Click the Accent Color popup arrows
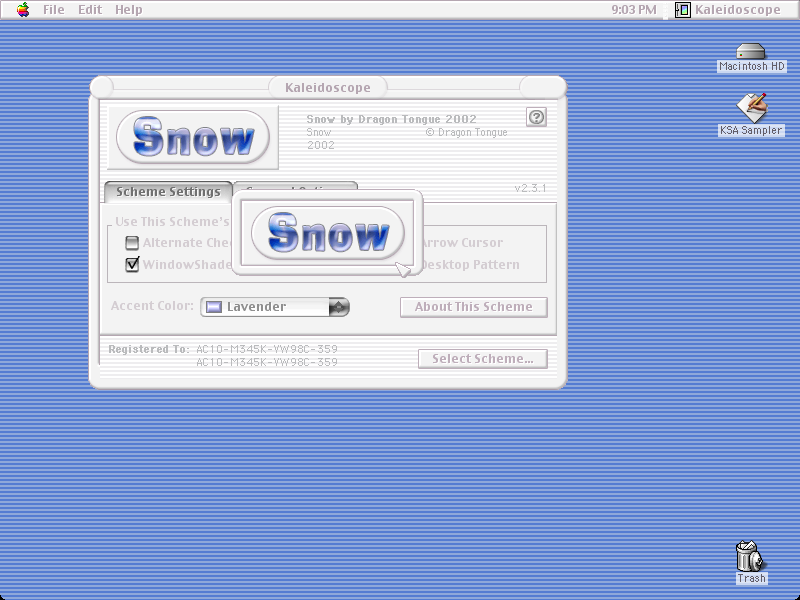The height and width of the screenshot is (600, 800). 339,307
